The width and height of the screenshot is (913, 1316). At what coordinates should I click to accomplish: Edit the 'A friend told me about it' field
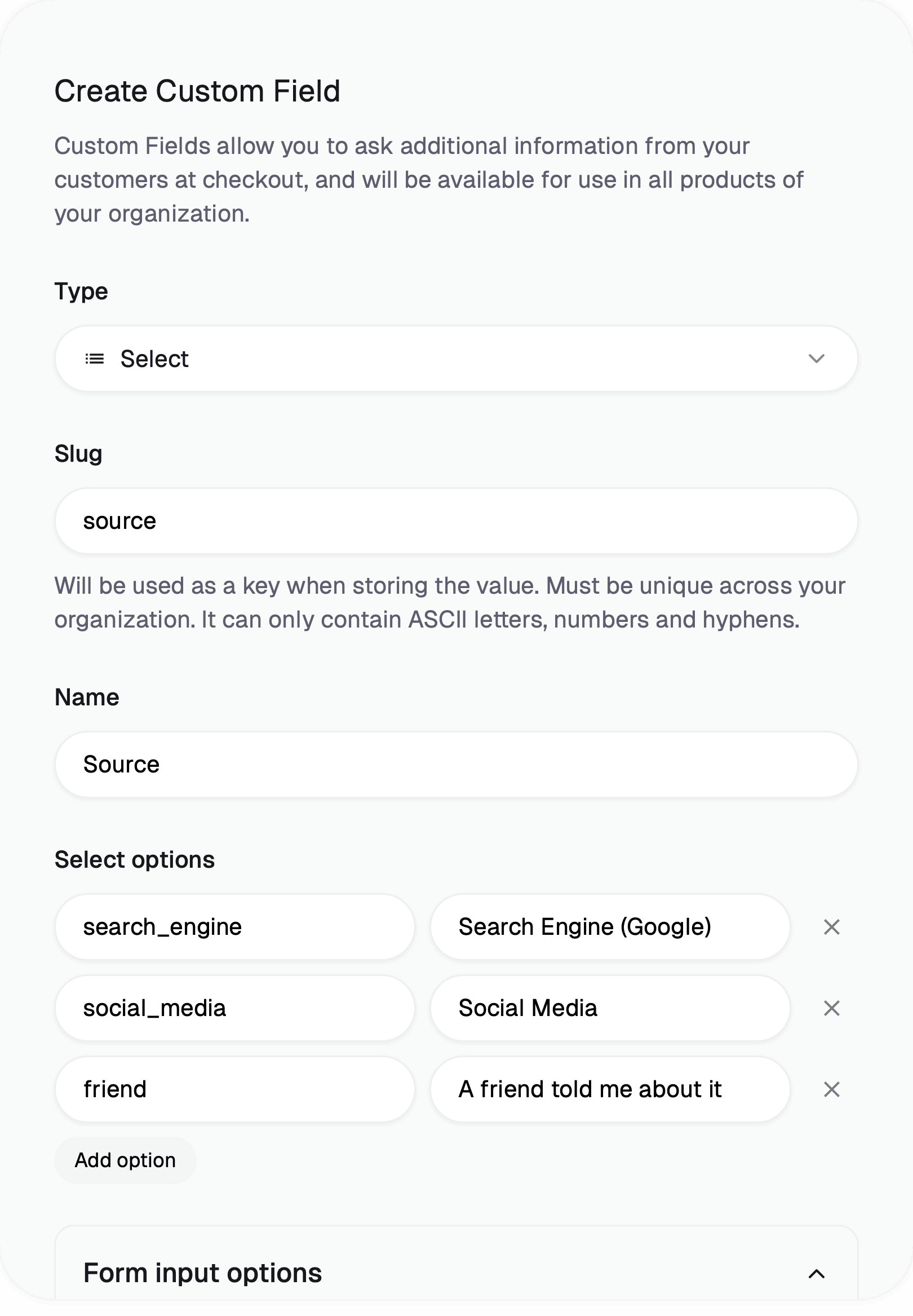coord(610,1089)
